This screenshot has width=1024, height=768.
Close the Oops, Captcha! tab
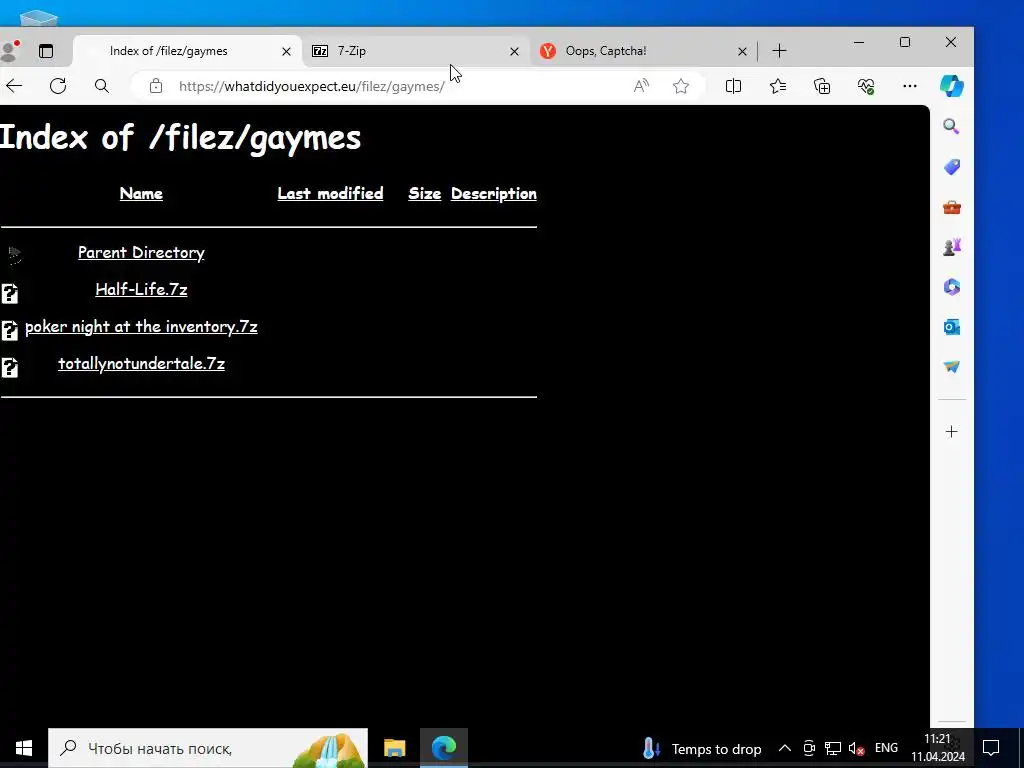pos(742,51)
